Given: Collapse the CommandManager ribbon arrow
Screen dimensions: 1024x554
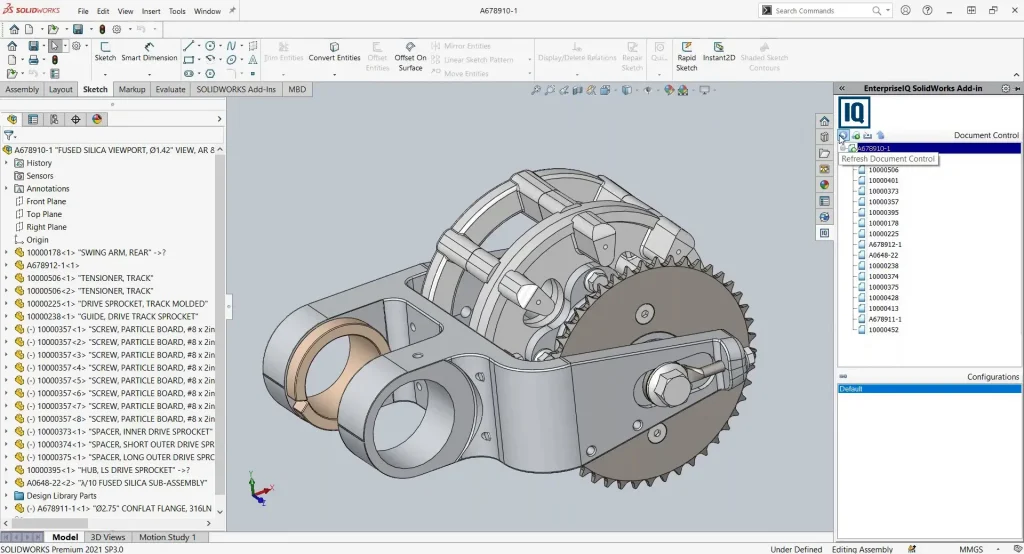Looking at the screenshot, I should tap(1016, 74).
